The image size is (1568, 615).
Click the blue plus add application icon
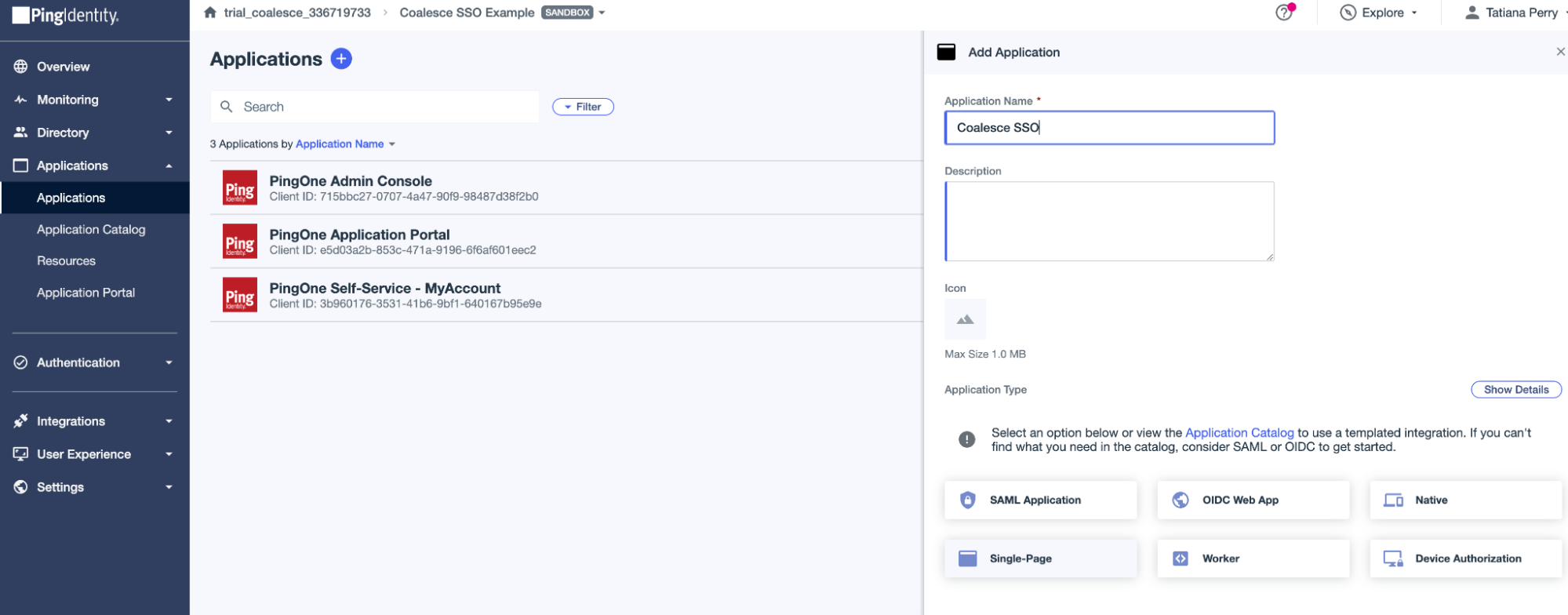[x=341, y=59]
